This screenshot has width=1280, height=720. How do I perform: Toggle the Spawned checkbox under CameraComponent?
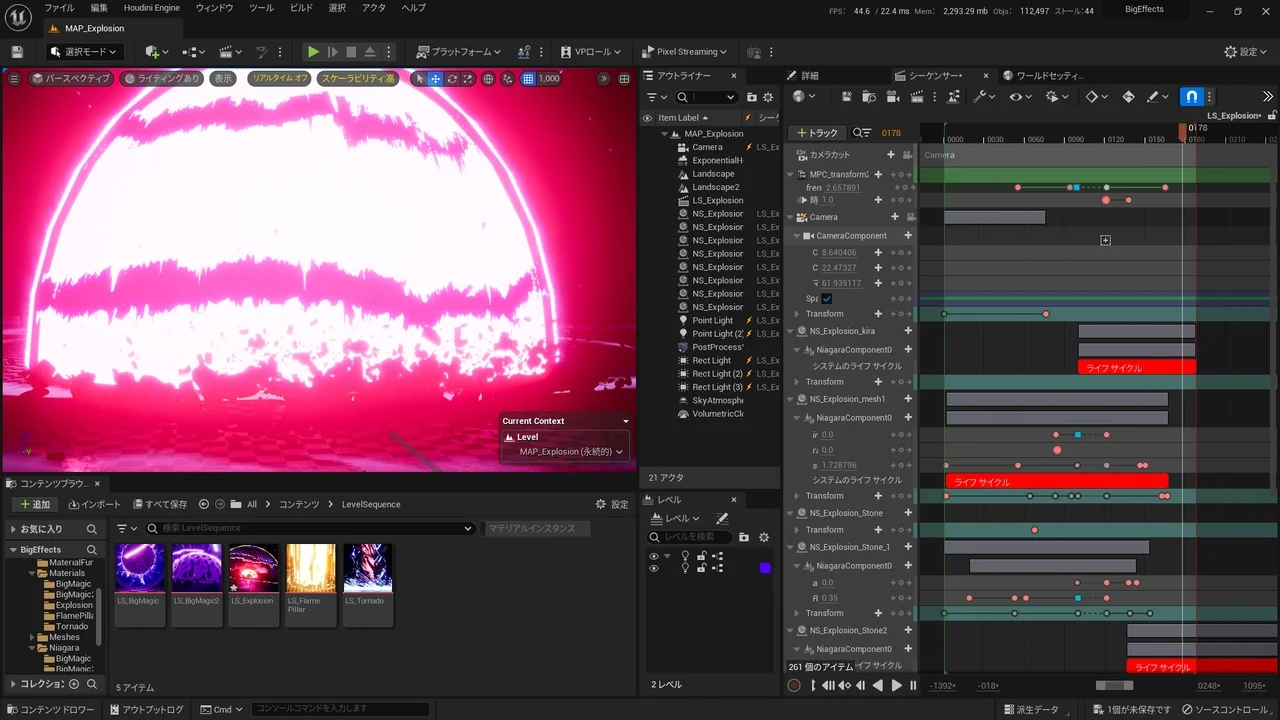pyautogui.click(x=826, y=298)
